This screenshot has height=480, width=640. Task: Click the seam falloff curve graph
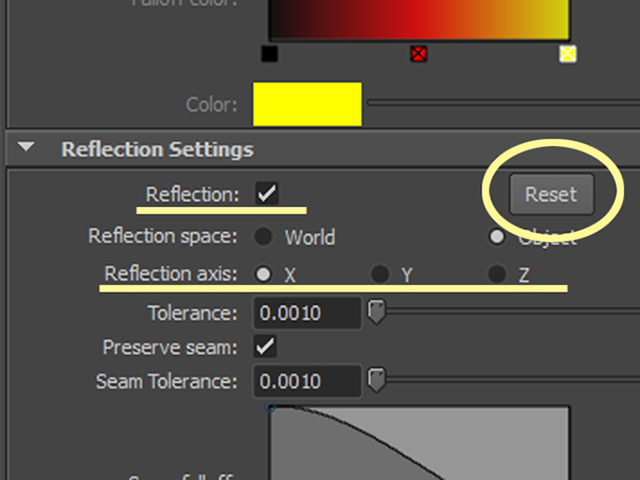pos(419,443)
